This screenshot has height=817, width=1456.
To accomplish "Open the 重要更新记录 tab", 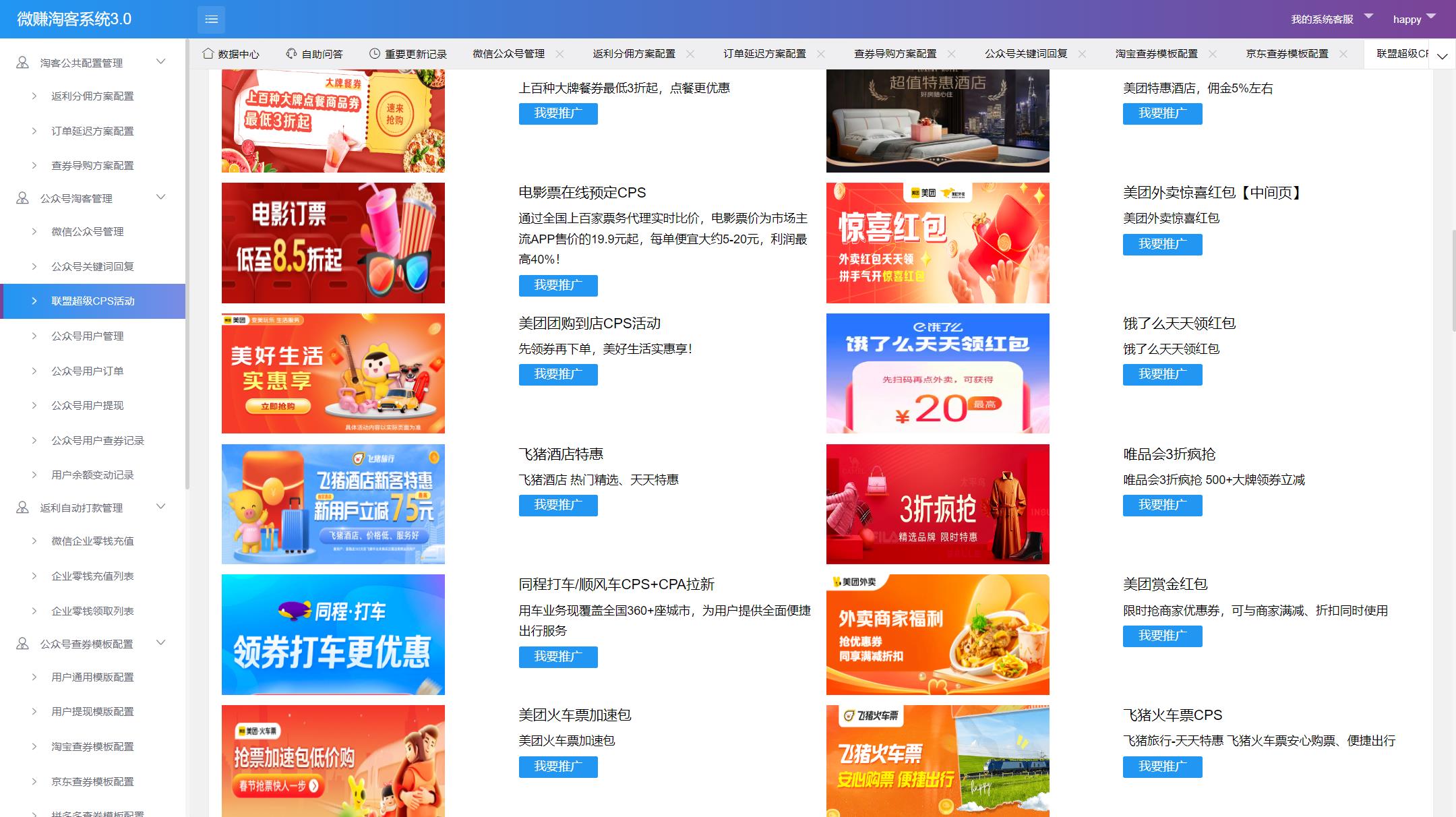I will pos(408,54).
